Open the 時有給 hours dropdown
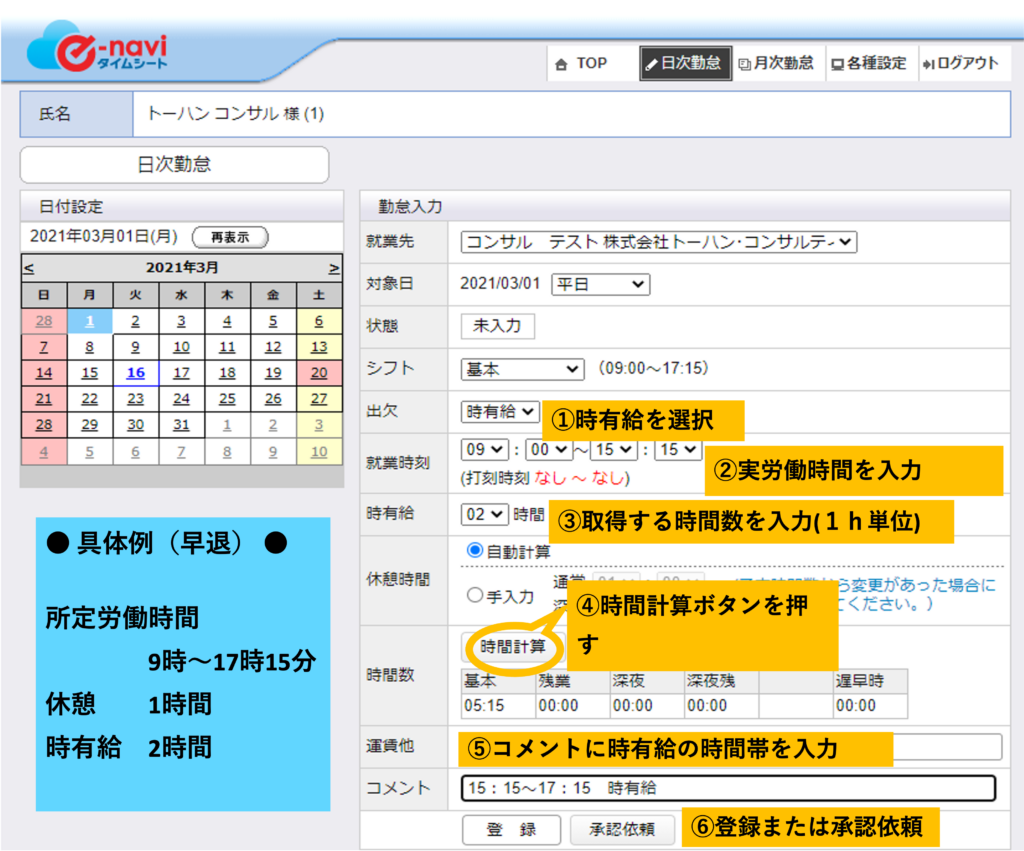The height and width of the screenshot is (851, 1024). click(x=484, y=514)
